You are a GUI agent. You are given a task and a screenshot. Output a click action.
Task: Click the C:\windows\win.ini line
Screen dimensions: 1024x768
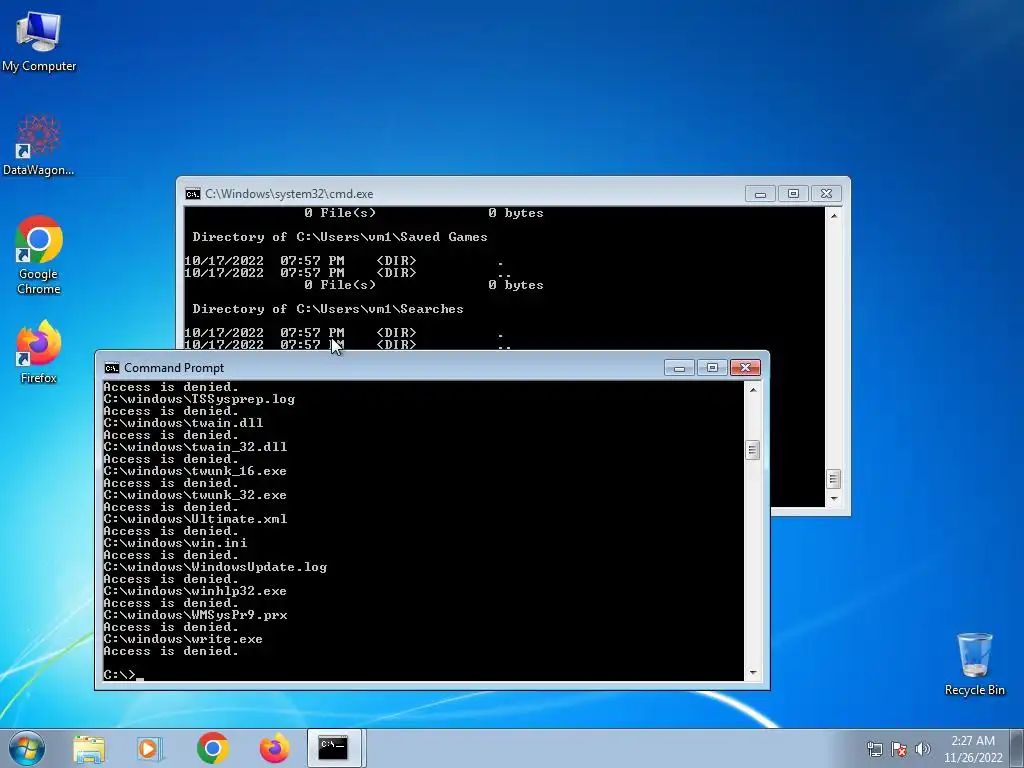(176, 543)
